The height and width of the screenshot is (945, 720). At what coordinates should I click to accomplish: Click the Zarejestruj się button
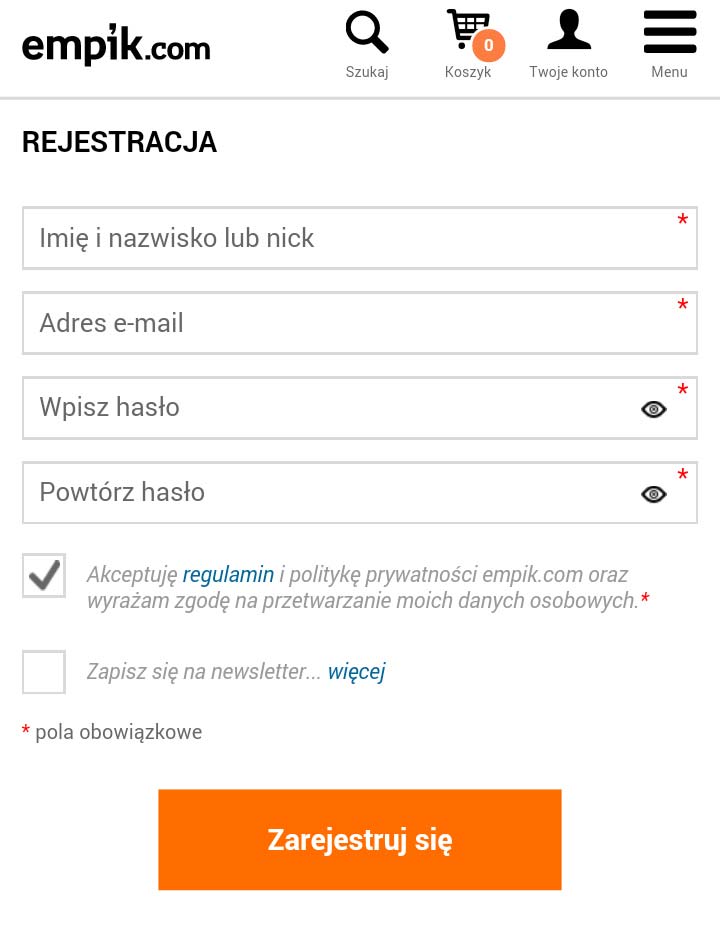(x=360, y=840)
